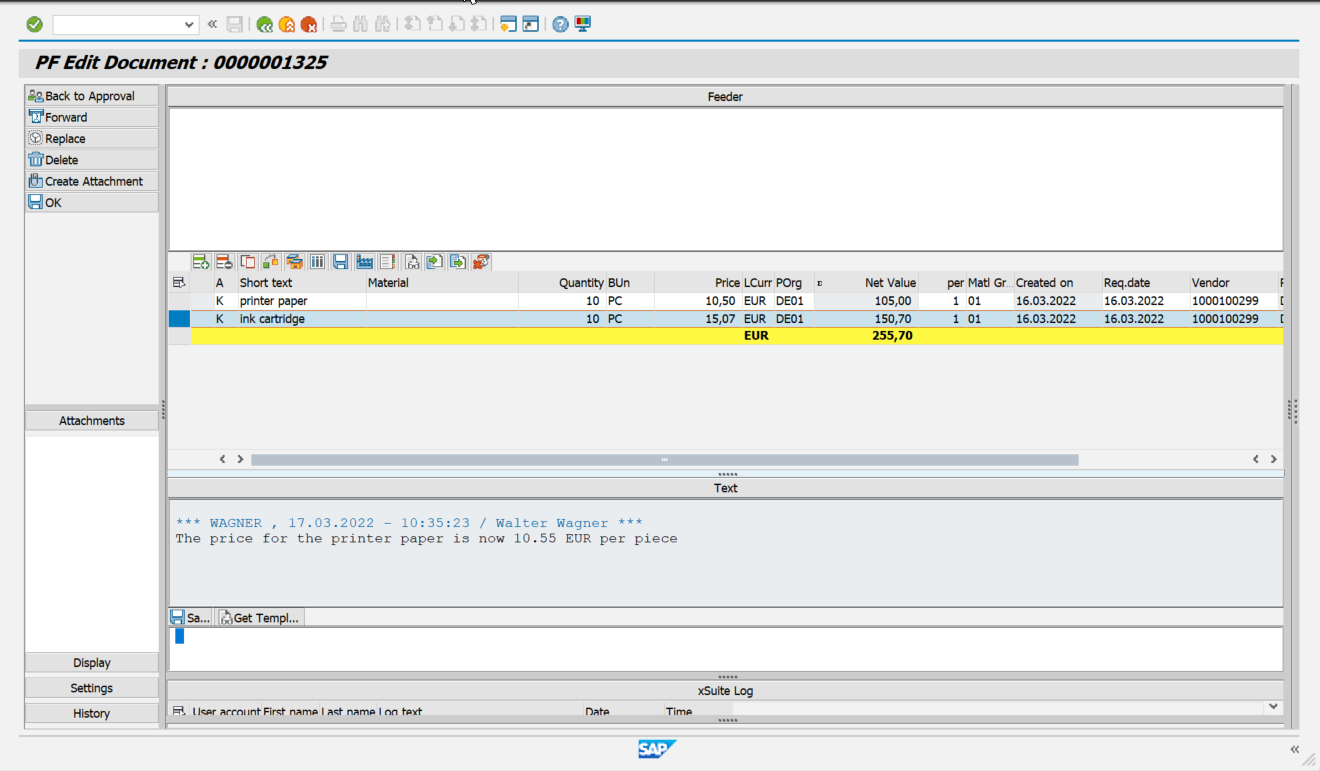Click the red delete/reject icon in grid toolbar

coord(481,261)
